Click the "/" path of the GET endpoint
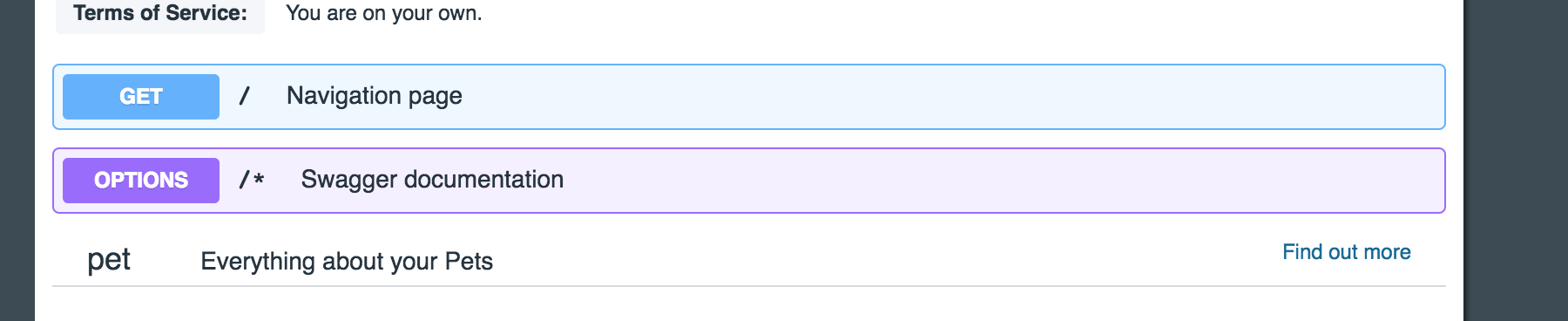 click(x=245, y=96)
